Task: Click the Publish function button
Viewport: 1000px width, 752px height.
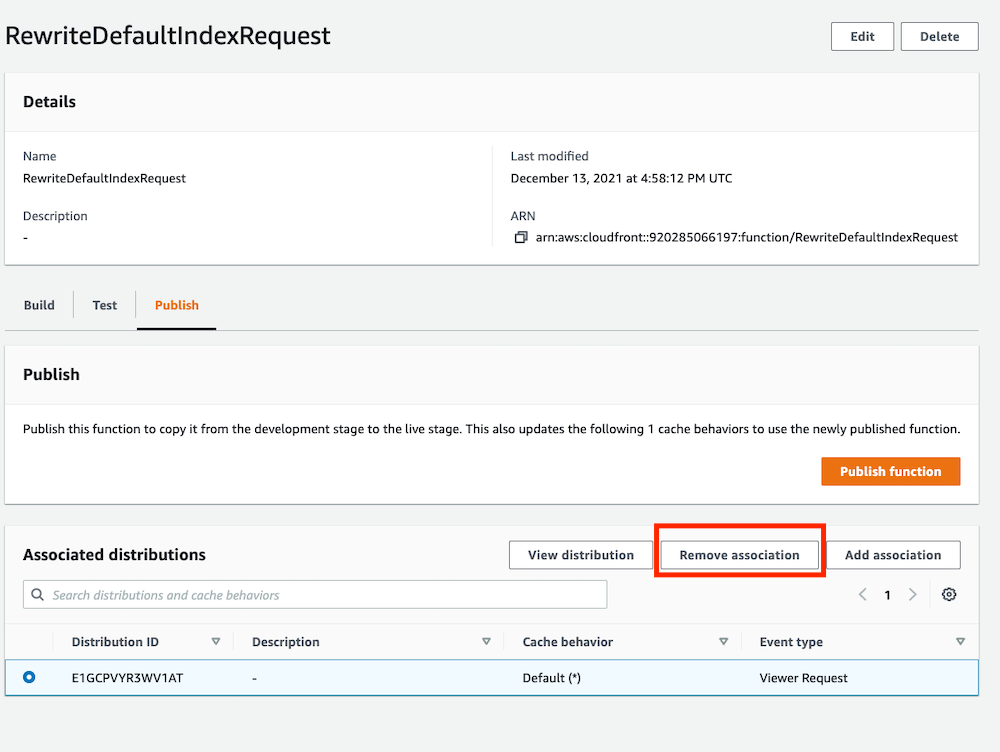Action: pos(890,471)
